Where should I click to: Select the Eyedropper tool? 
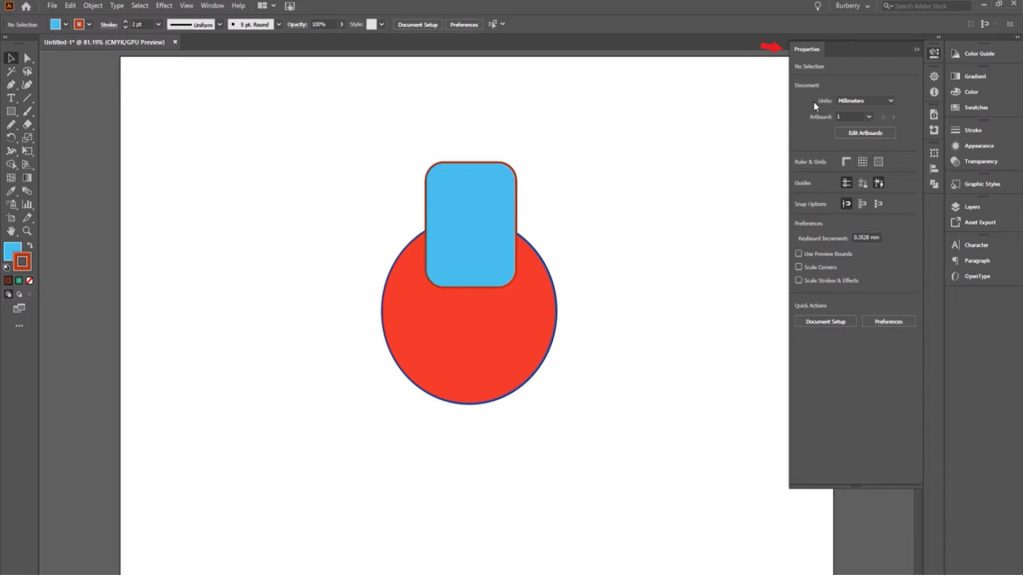point(11,191)
